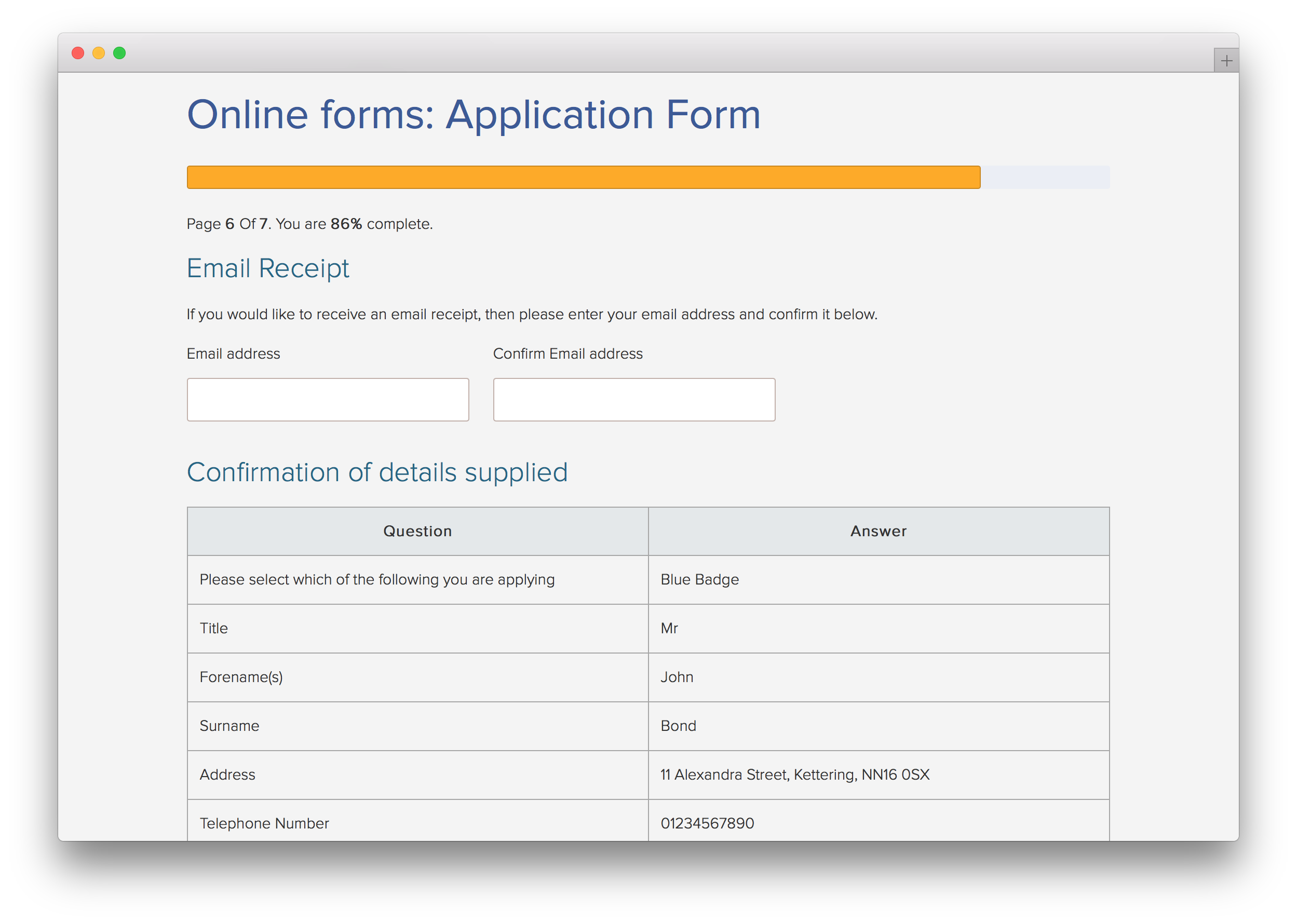Click the Bond surname answer
This screenshot has height=924, width=1297.
pyautogui.click(x=678, y=726)
